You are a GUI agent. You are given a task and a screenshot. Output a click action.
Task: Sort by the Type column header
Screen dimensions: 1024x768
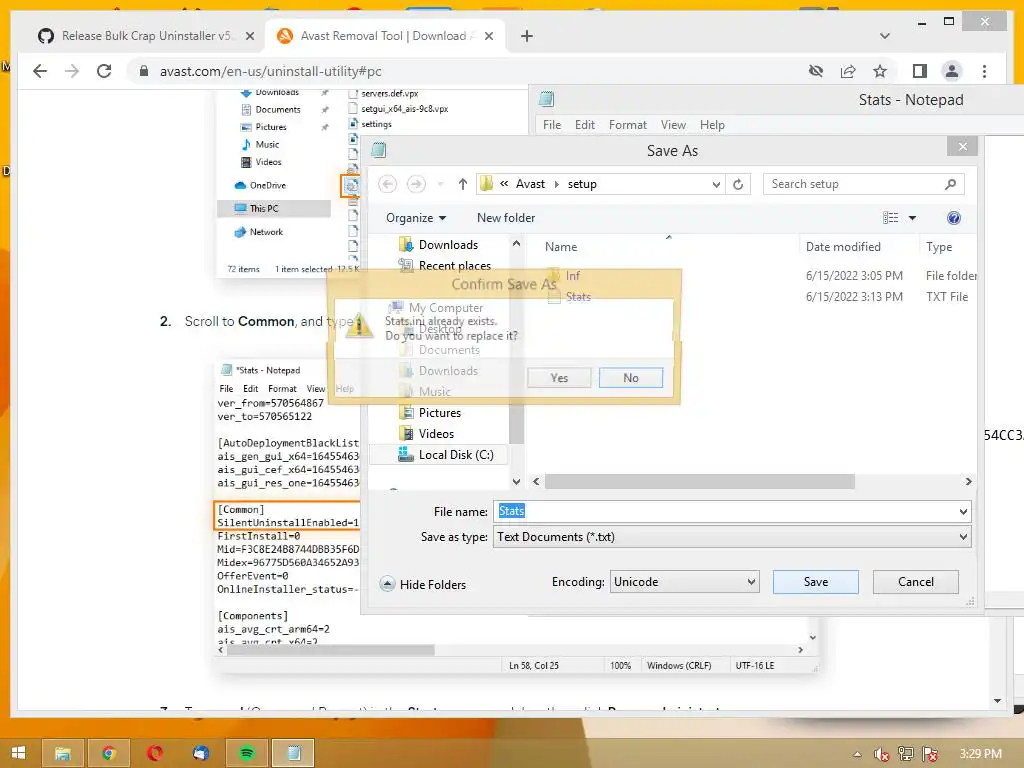click(938, 247)
